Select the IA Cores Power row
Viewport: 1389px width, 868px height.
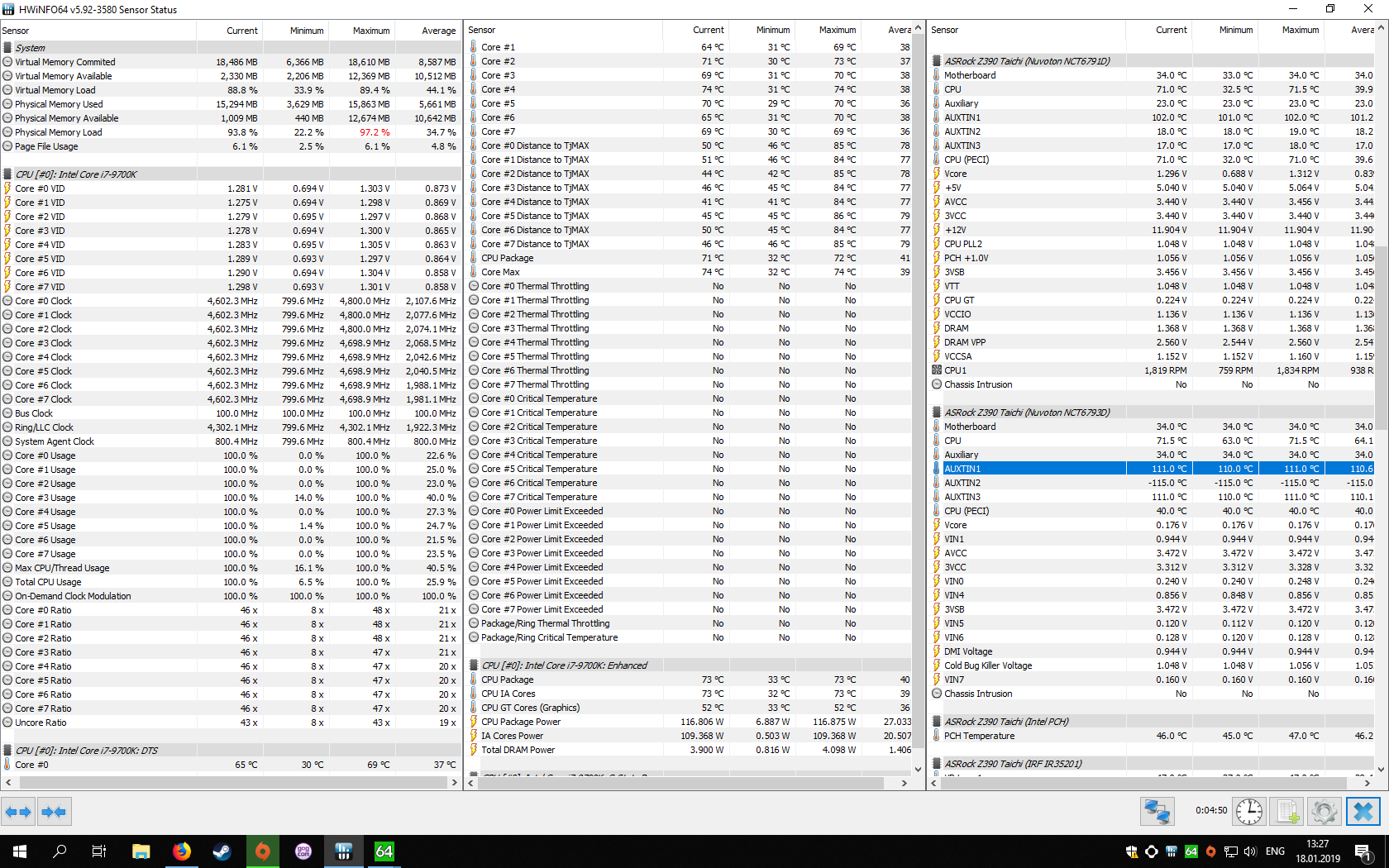coord(690,736)
